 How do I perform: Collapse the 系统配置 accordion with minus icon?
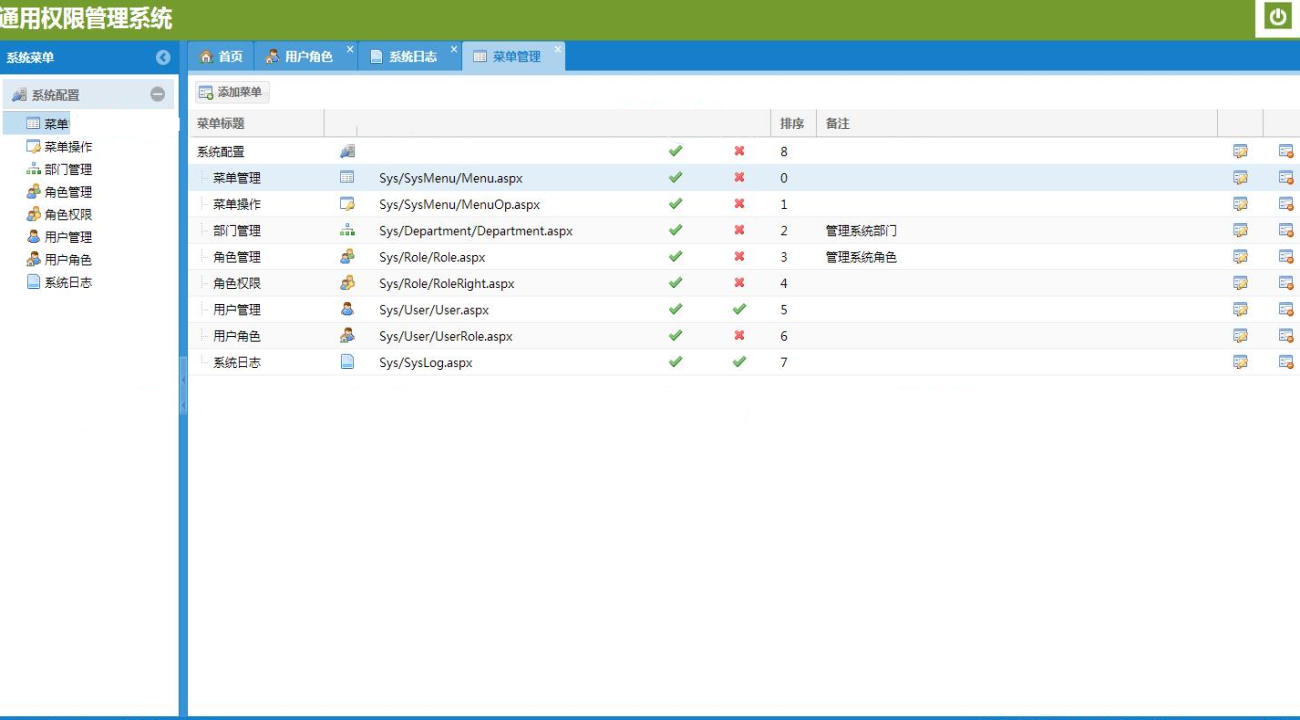click(157, 95)
